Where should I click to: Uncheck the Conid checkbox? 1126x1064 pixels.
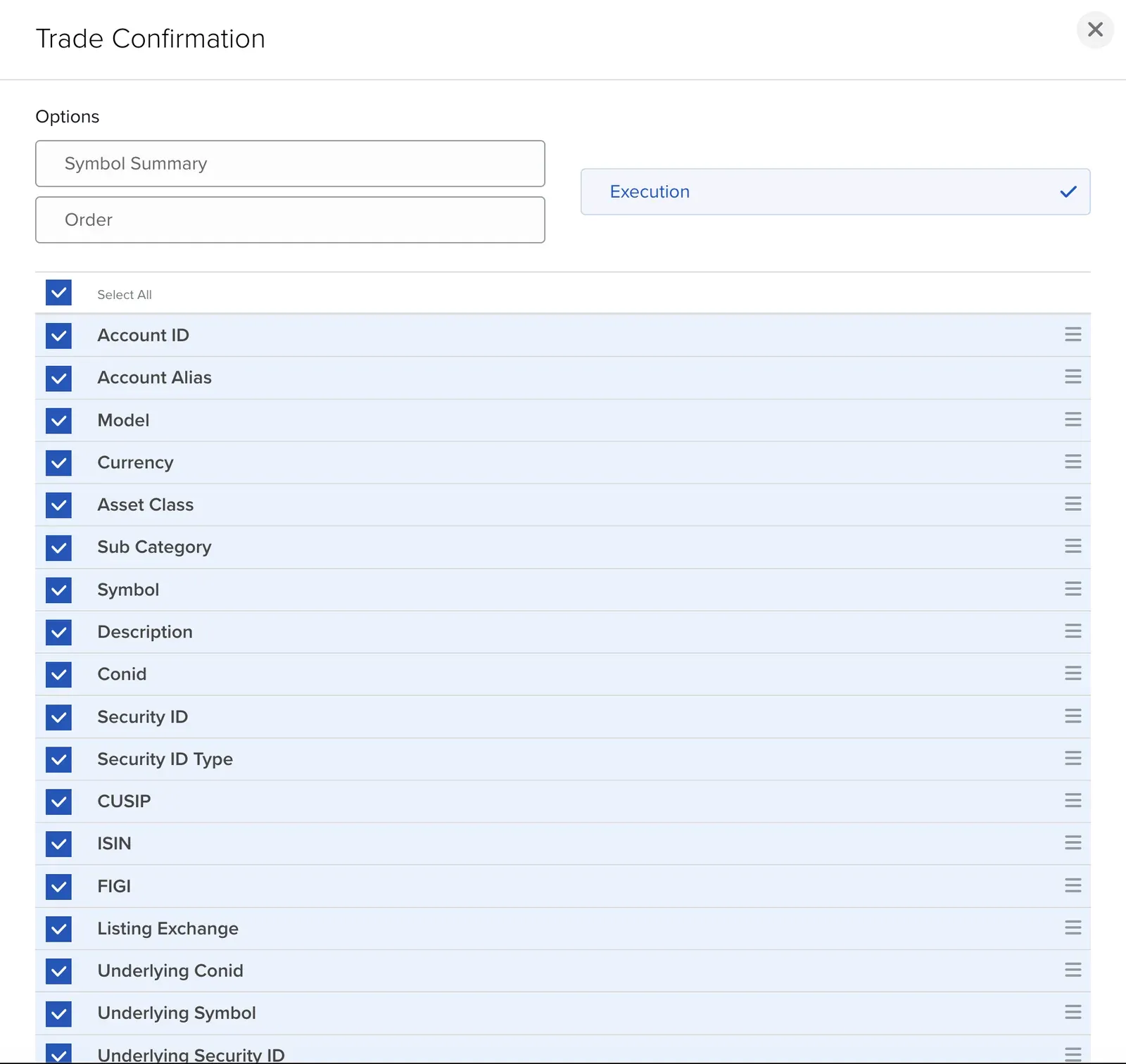point(58,674)
